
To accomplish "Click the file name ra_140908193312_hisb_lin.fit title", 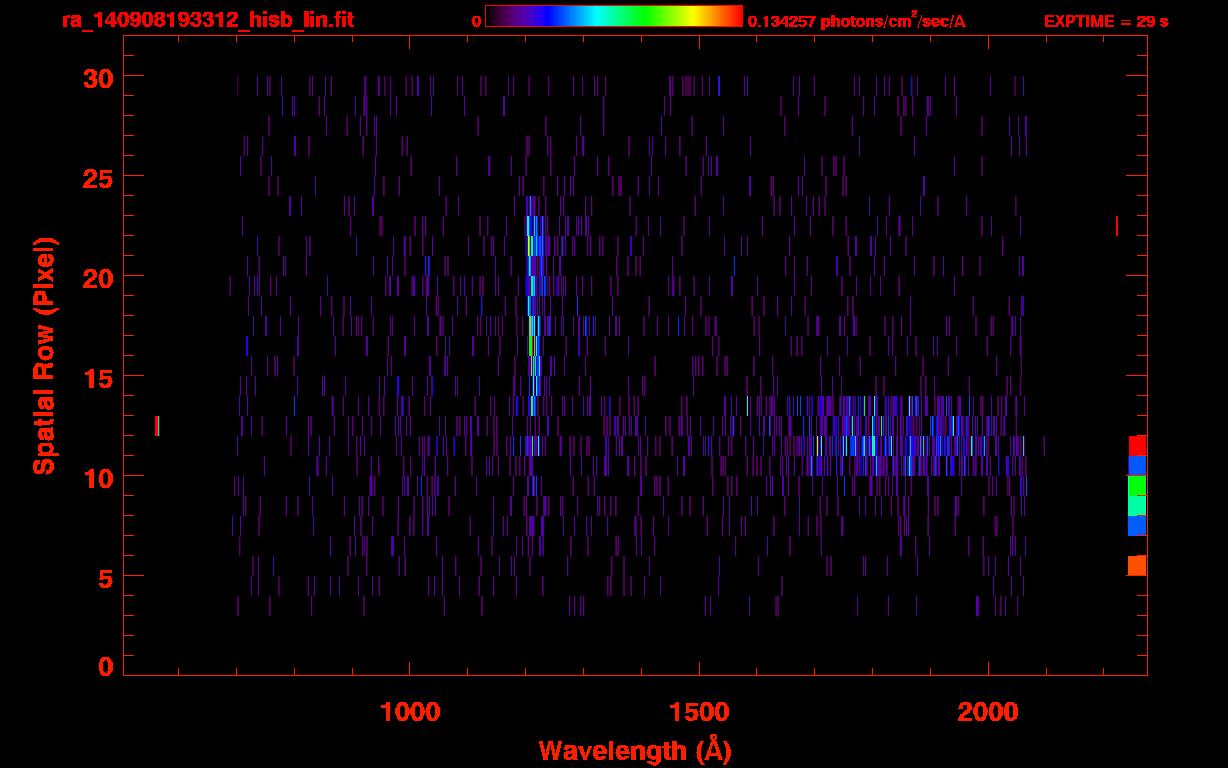I will pos(207,20).
